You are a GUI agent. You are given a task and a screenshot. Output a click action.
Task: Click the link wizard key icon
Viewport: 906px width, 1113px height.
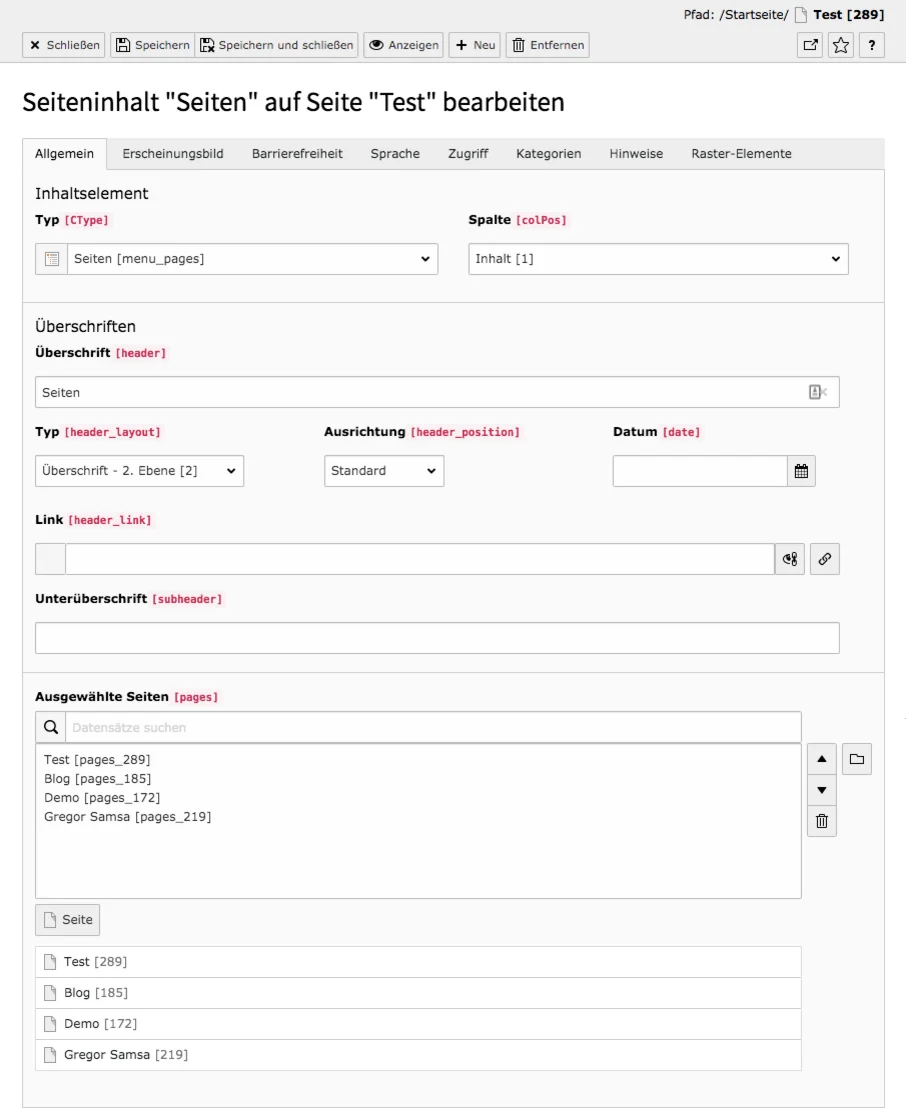click(x=789, y=559)
